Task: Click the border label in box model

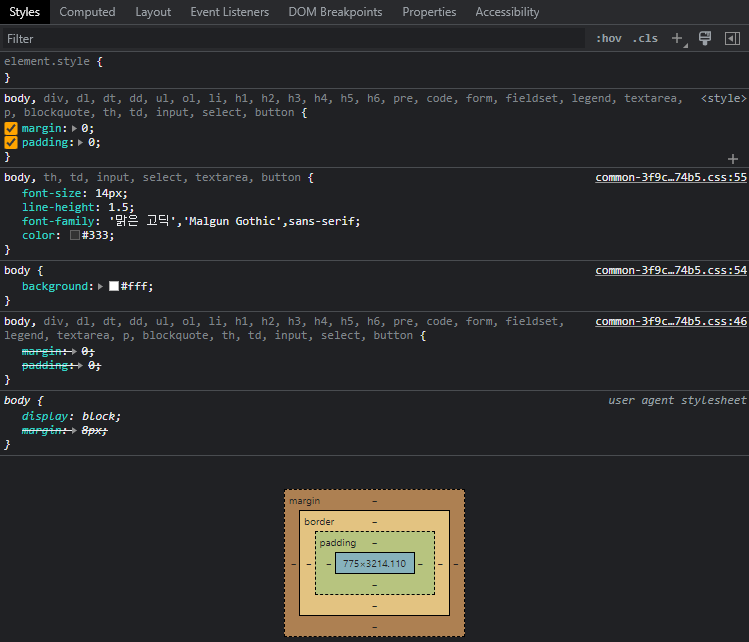Action: (319, 522)
